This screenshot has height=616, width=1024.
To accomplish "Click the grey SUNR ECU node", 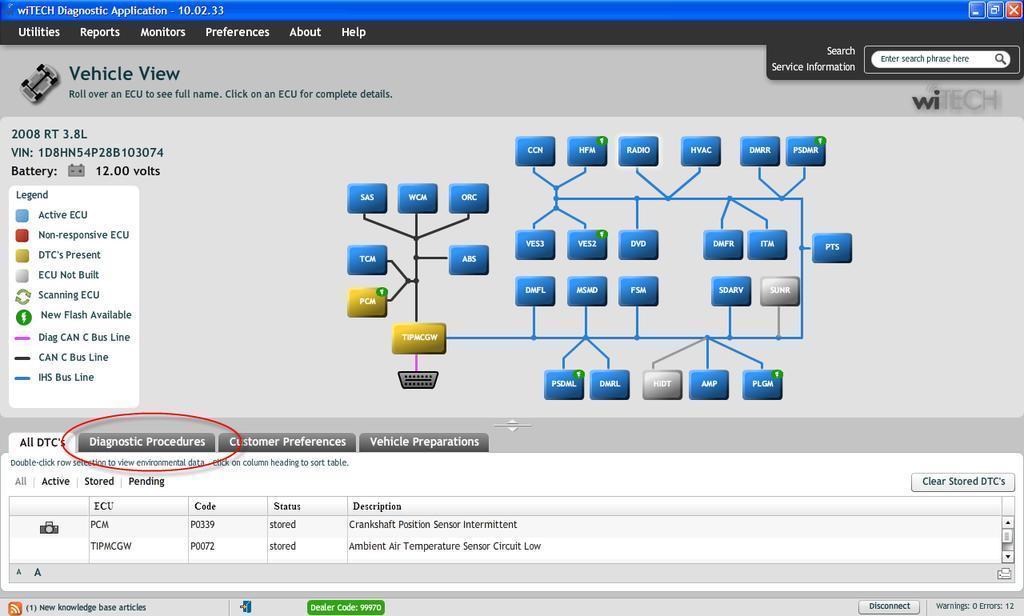I will pyautogui.click(x=780, y=291).
